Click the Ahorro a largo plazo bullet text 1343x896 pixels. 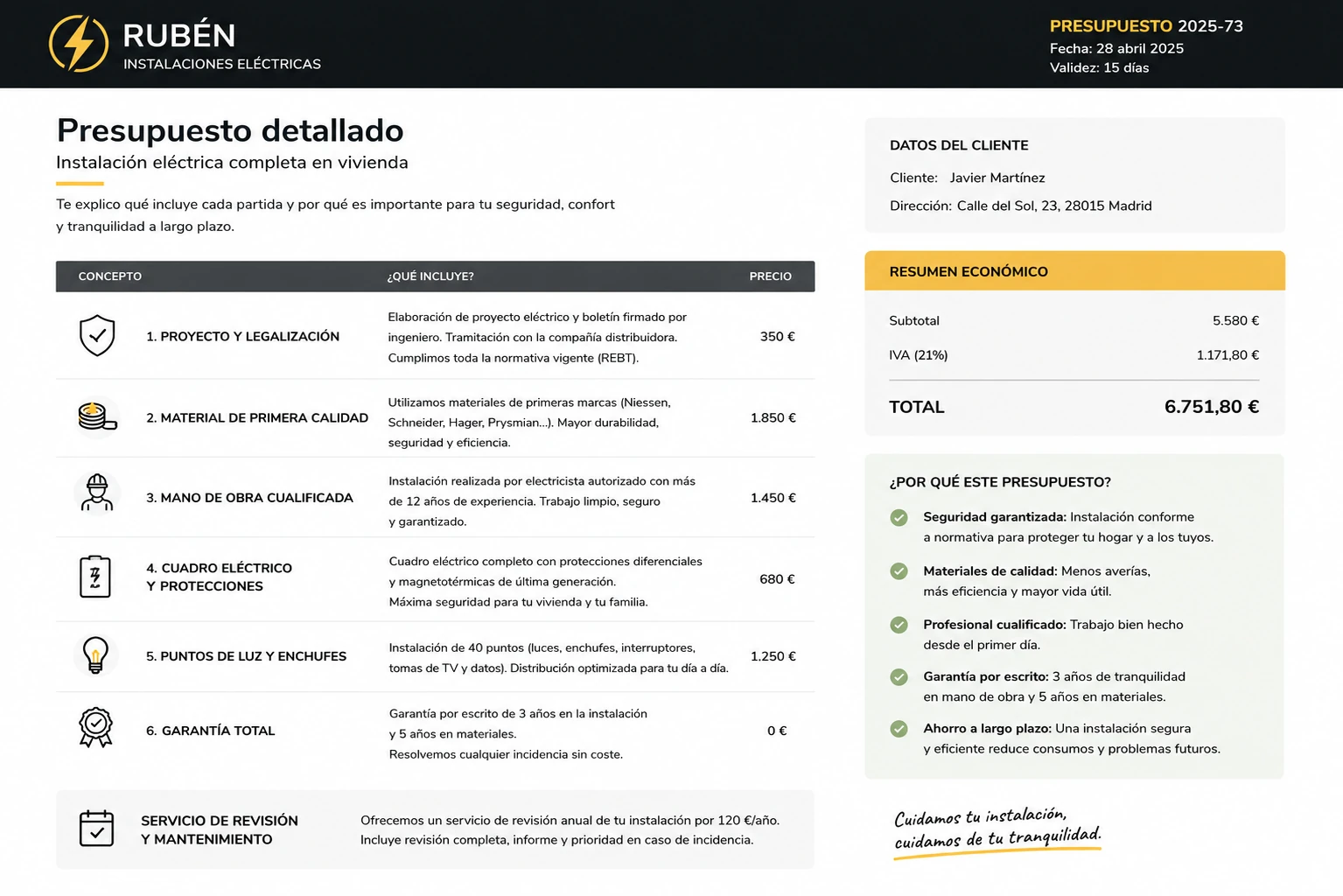(1072, 738)
